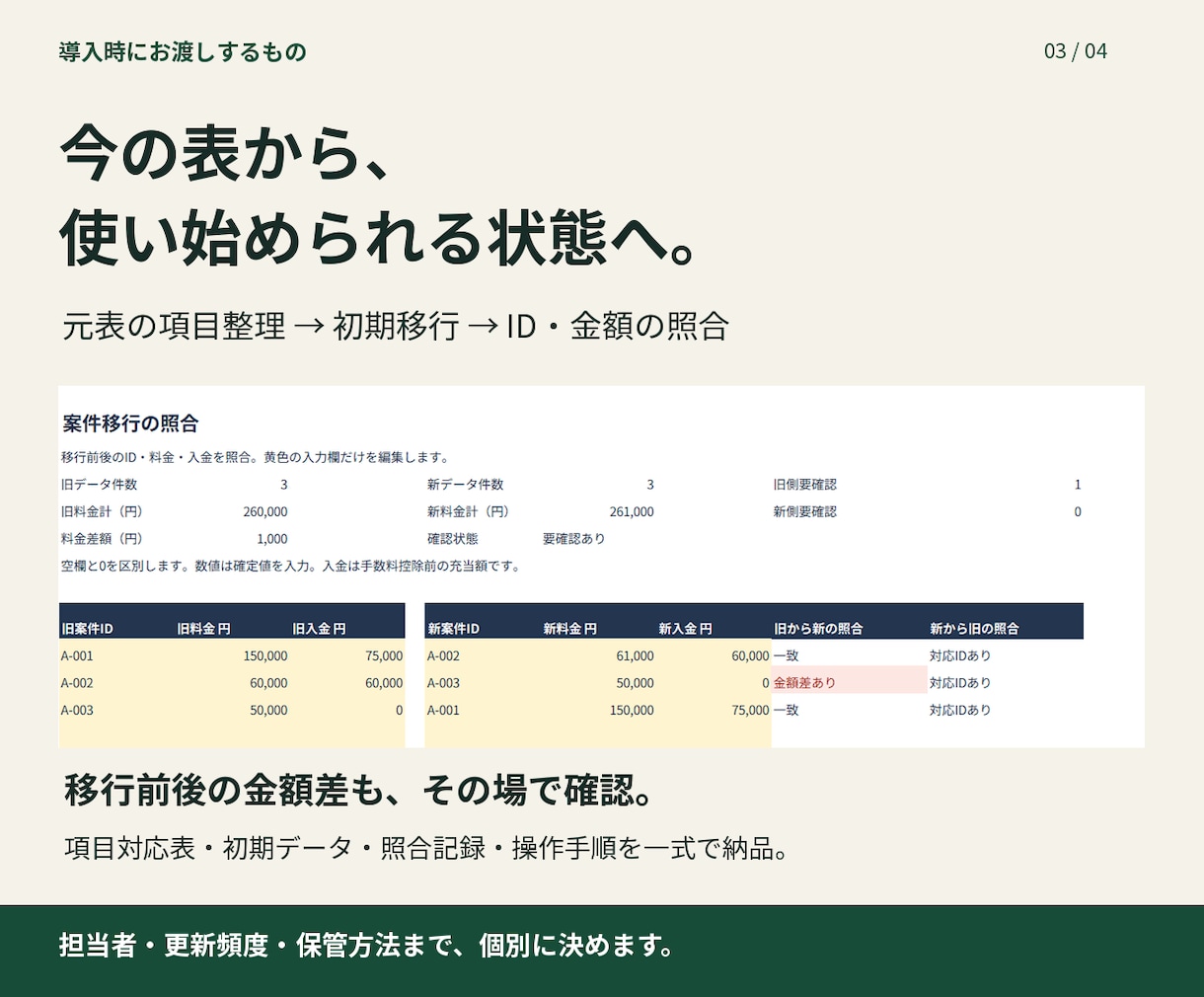Viewport: 1204px width, 997px height.
Task: Click 75,000 in the 新入金 column
Action: pyautogui.click(x=750, y=710)
